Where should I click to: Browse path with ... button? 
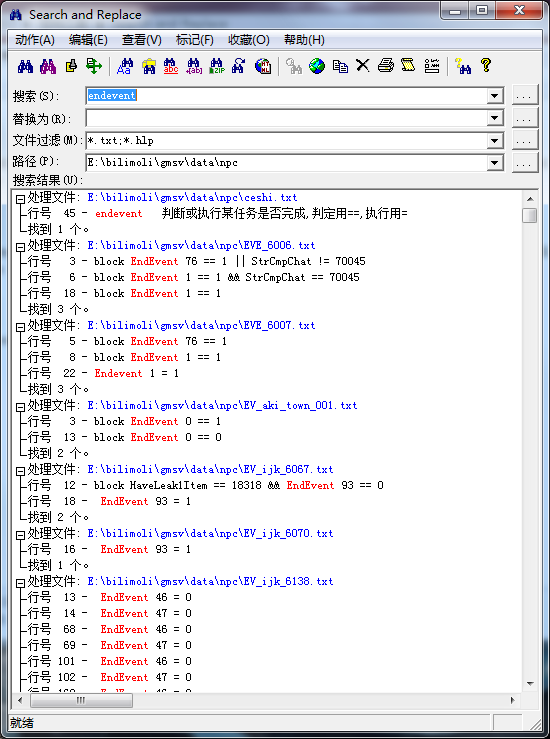(x=524, y=163)
